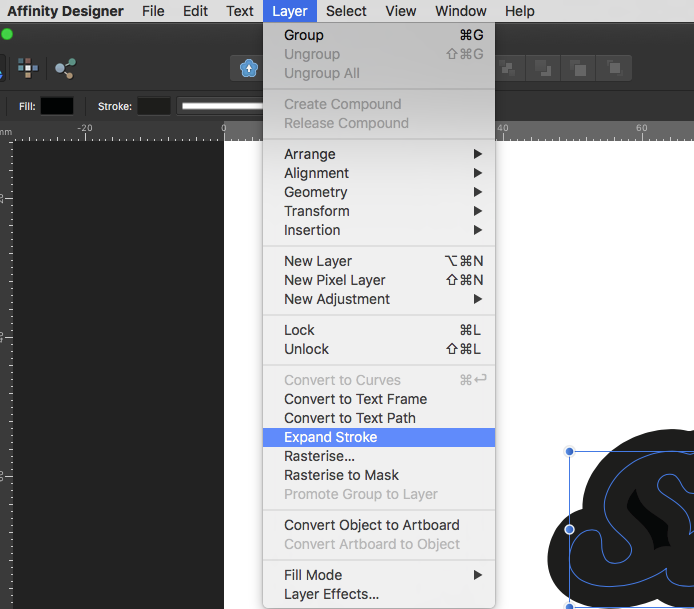Choose New Pixel Layer

click(379, 280)
